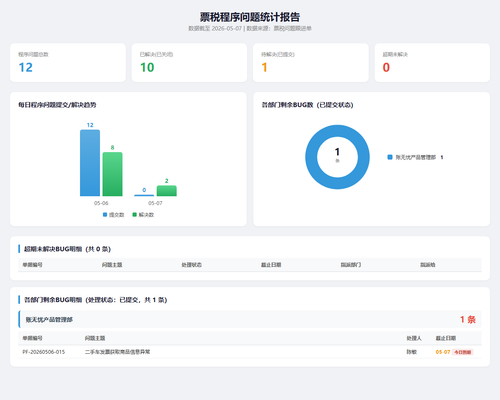
Task: Click 处理状态 header in overdue table
Action: click(191, 265)
